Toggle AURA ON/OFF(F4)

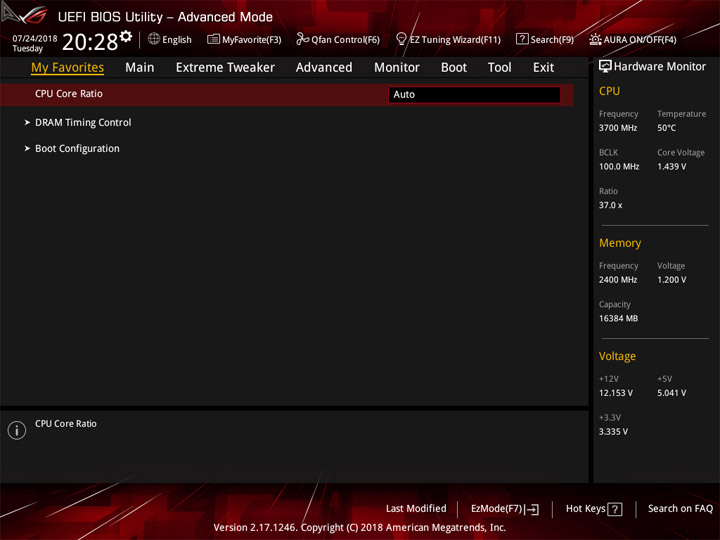(x=640, y=40)
